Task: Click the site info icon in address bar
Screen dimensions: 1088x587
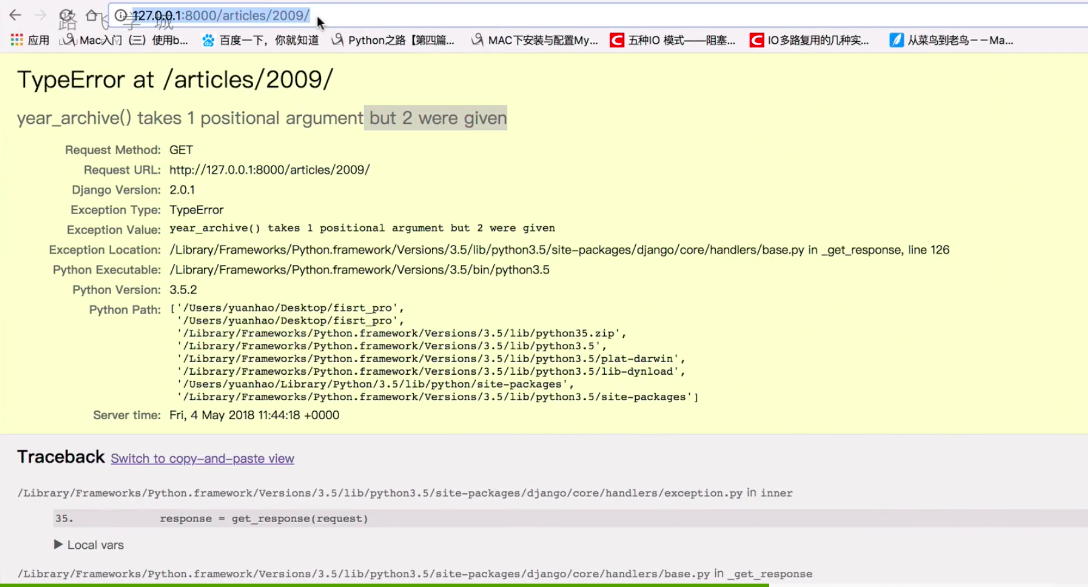Action: [x=121, y=15]
